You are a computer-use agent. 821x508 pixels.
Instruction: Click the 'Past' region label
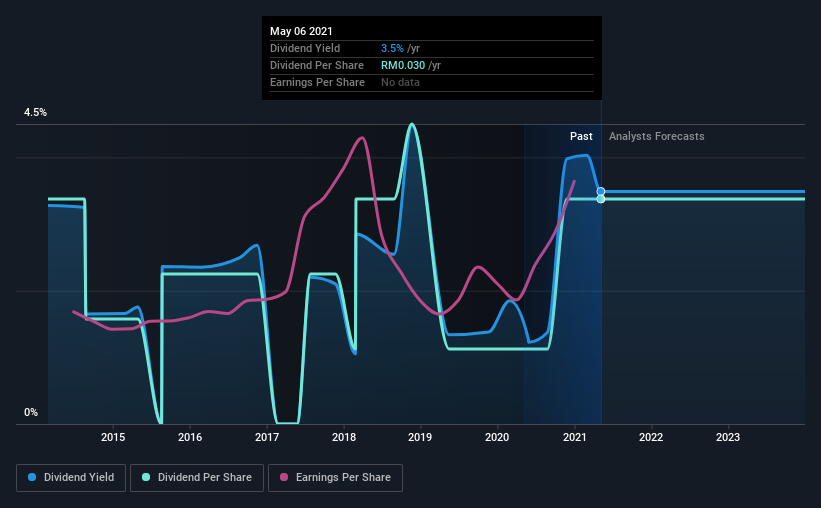(581, 136)
